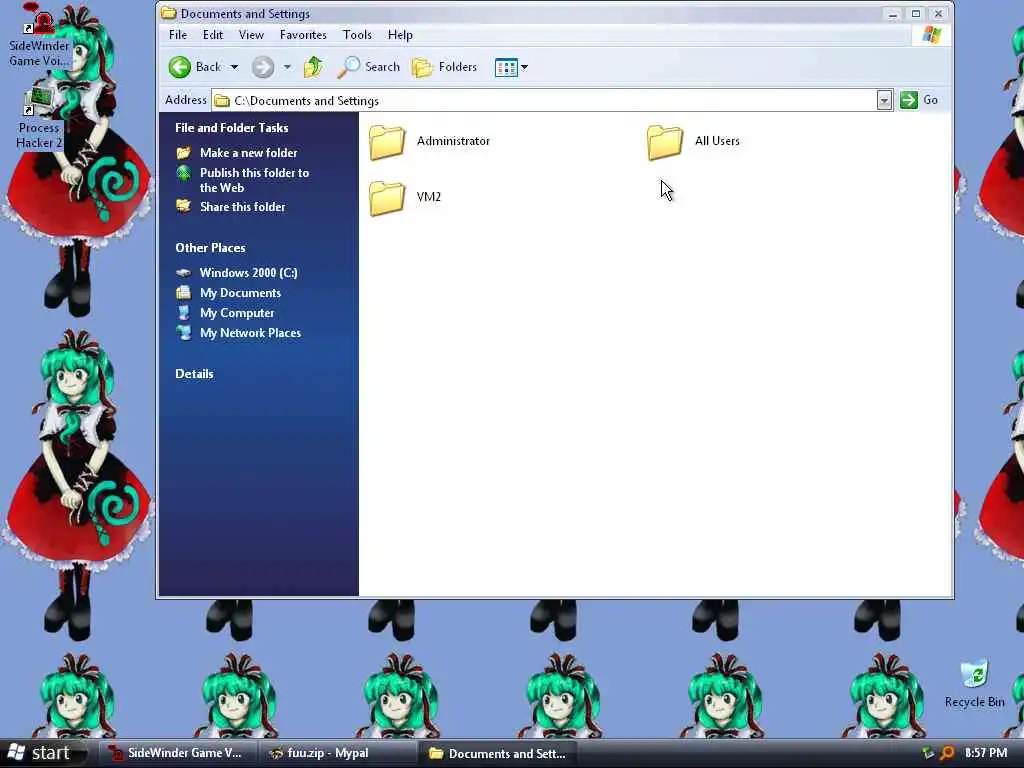Click the Administrator folder name
This screenshot has width=1024, height=768.
coord(453,141)
